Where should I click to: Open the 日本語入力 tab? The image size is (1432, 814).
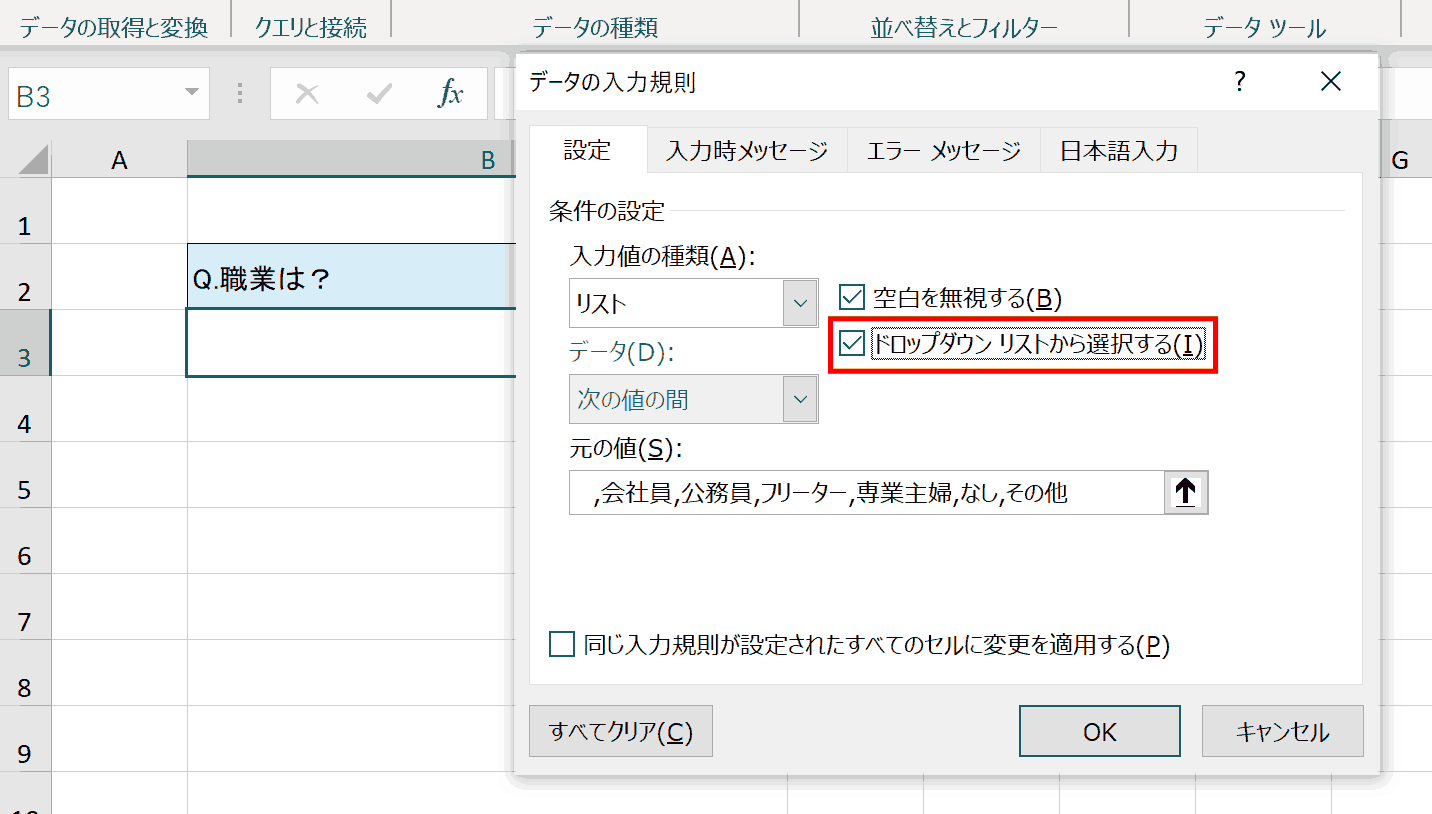(1118, 151)
